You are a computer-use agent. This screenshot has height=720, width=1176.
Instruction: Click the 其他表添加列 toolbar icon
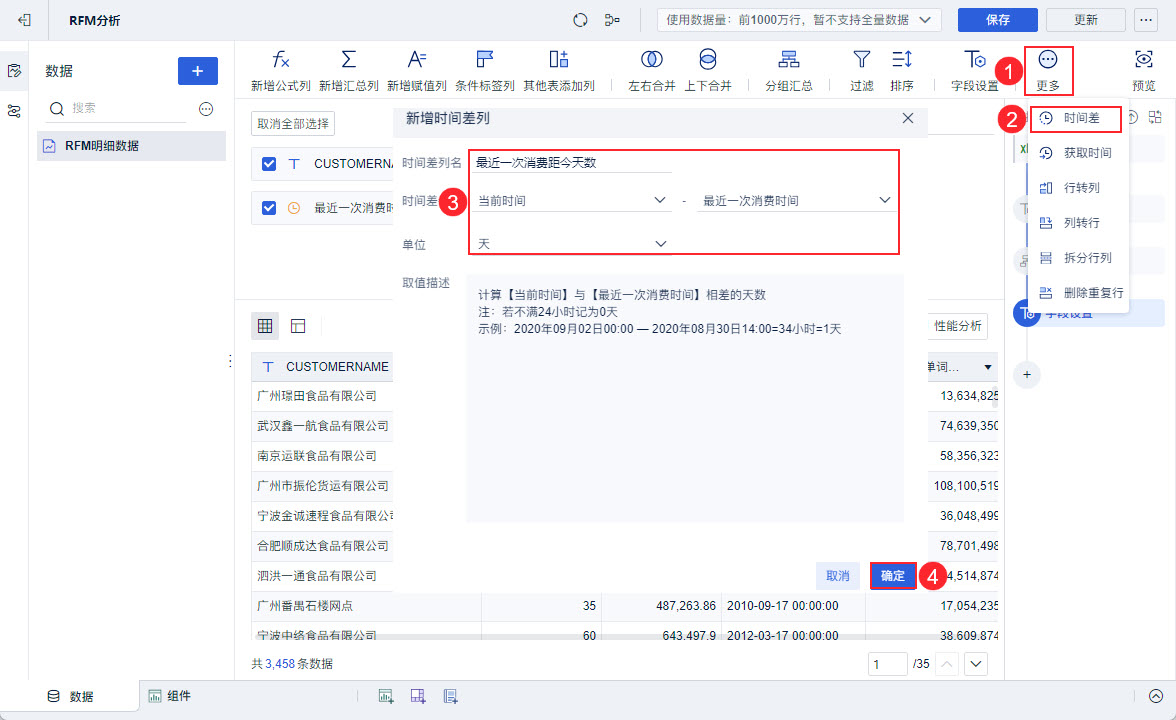[559, 59]
